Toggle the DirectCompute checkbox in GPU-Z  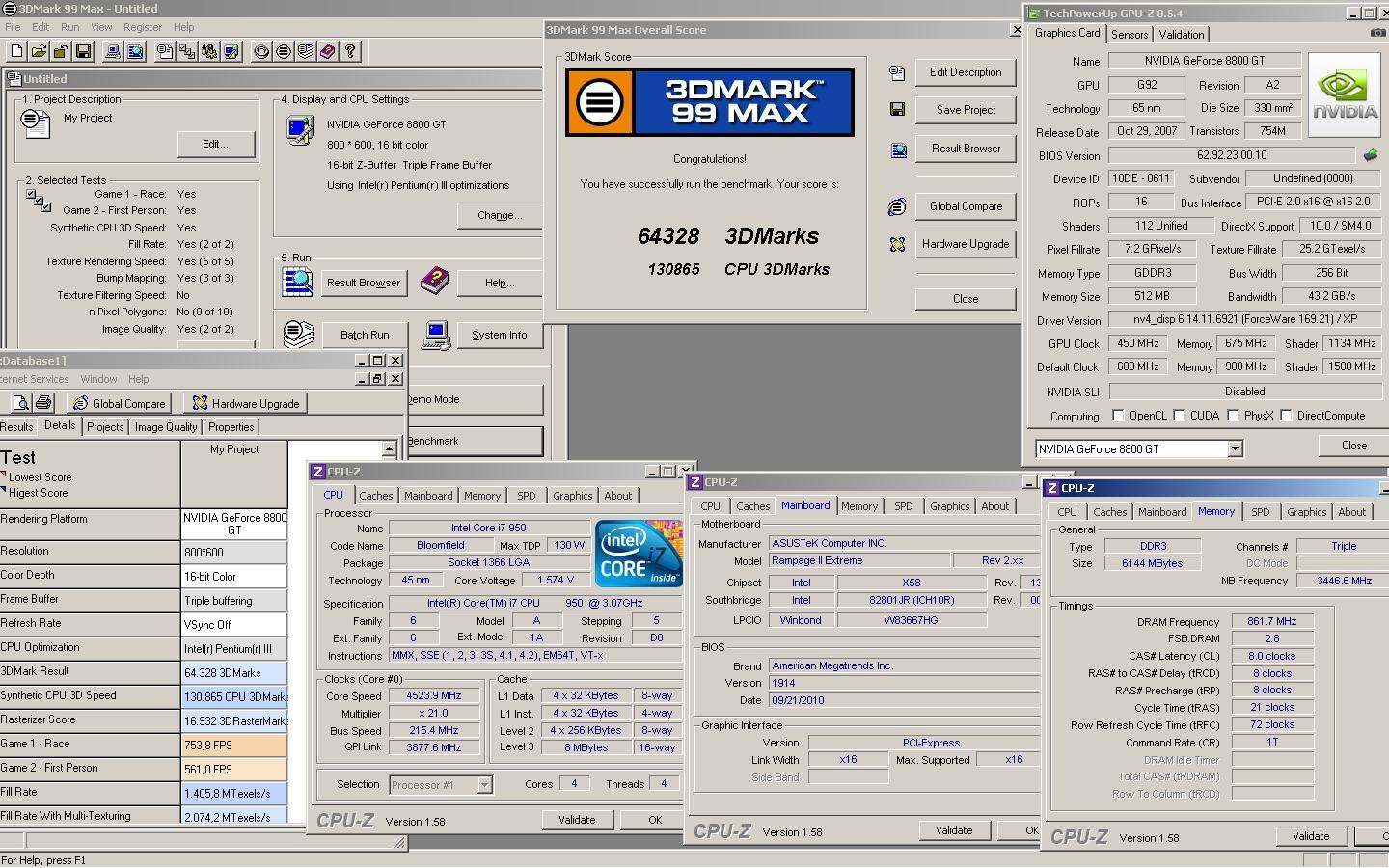click(x=1286, y=416)
